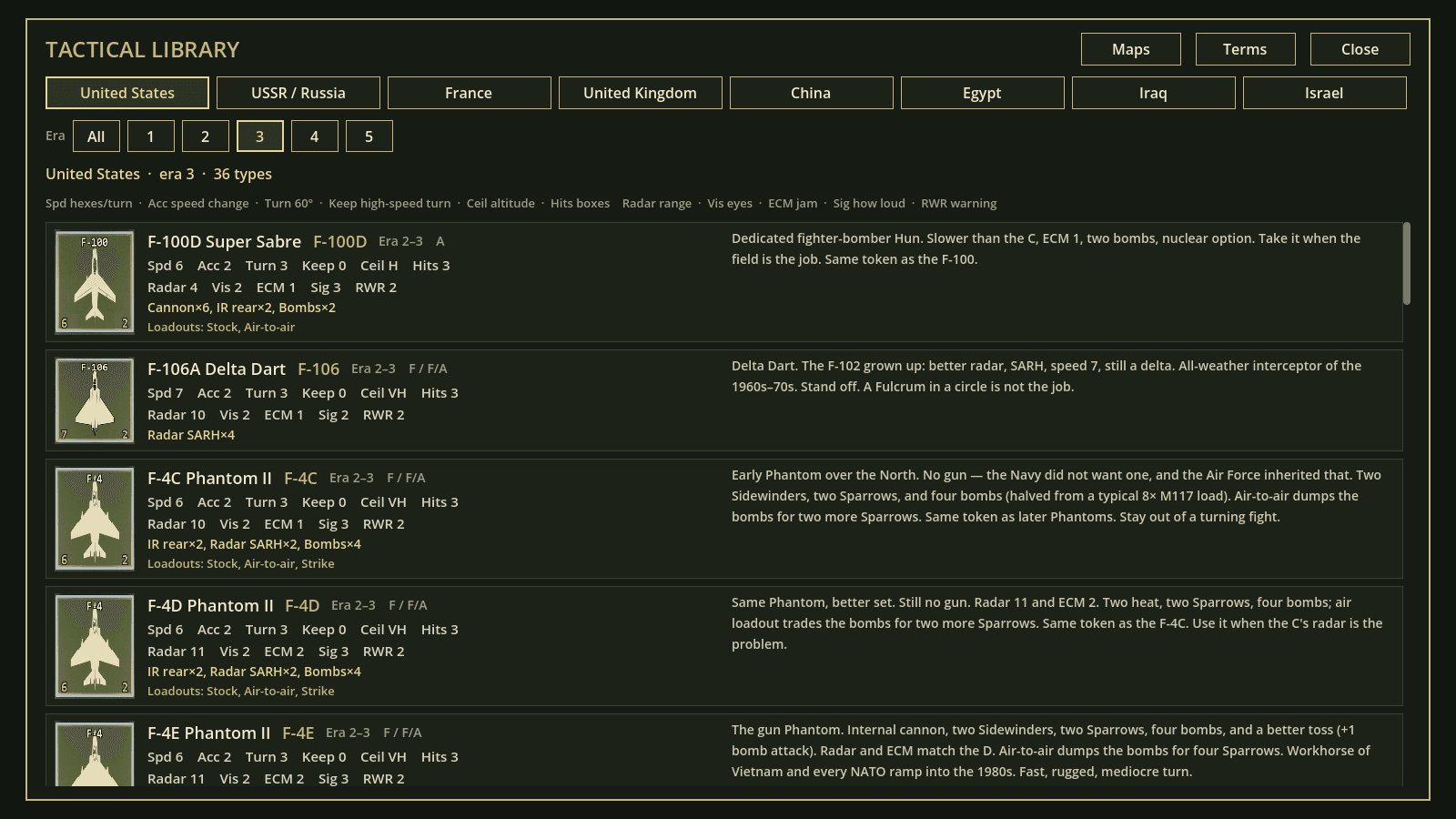Switch to the Egypt tab
This screenshot has height=819, width=1456.
(983, 93)
